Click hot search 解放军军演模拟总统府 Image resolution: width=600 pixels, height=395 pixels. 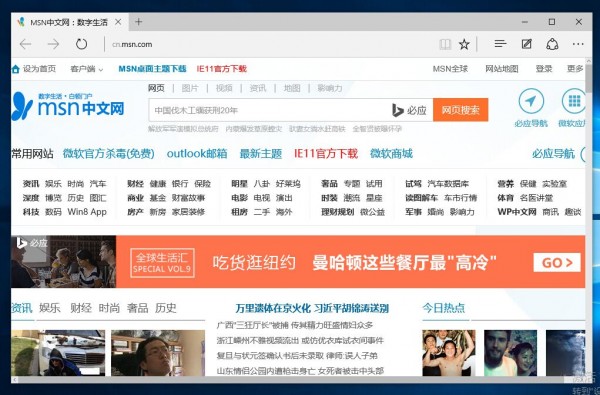[183, 129]
